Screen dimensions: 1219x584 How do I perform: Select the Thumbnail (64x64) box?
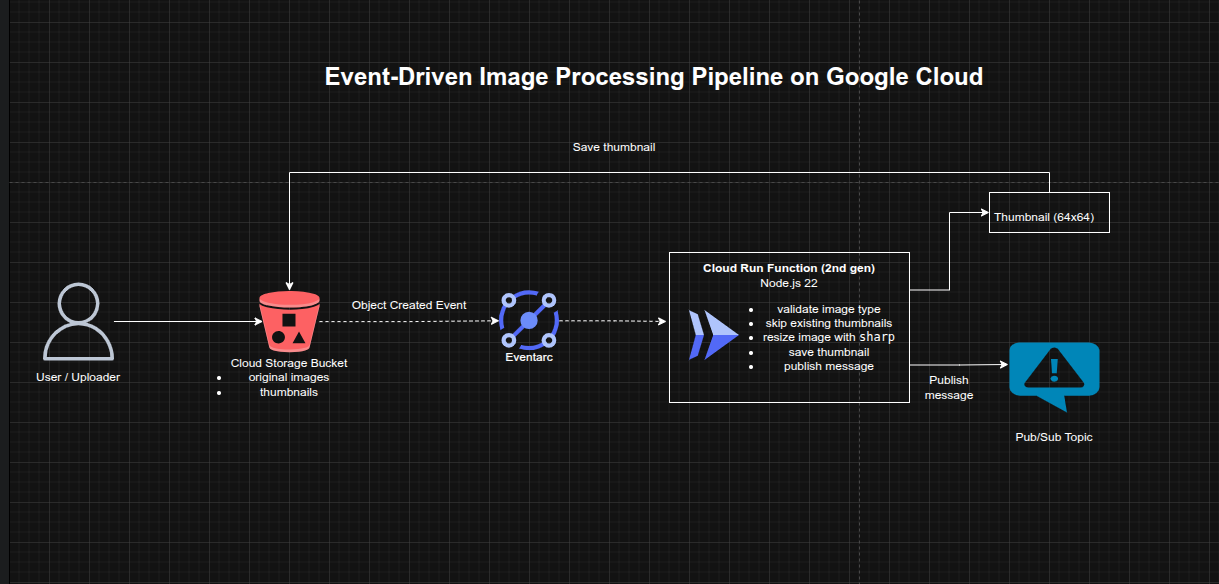click(x=1048, y=212)
